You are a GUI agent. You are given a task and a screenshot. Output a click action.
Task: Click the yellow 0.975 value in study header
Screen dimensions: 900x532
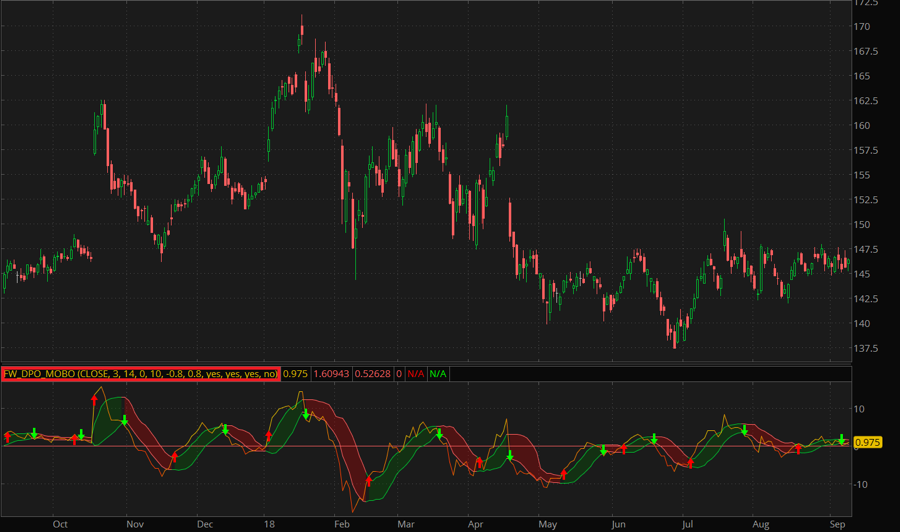point(296,374)
